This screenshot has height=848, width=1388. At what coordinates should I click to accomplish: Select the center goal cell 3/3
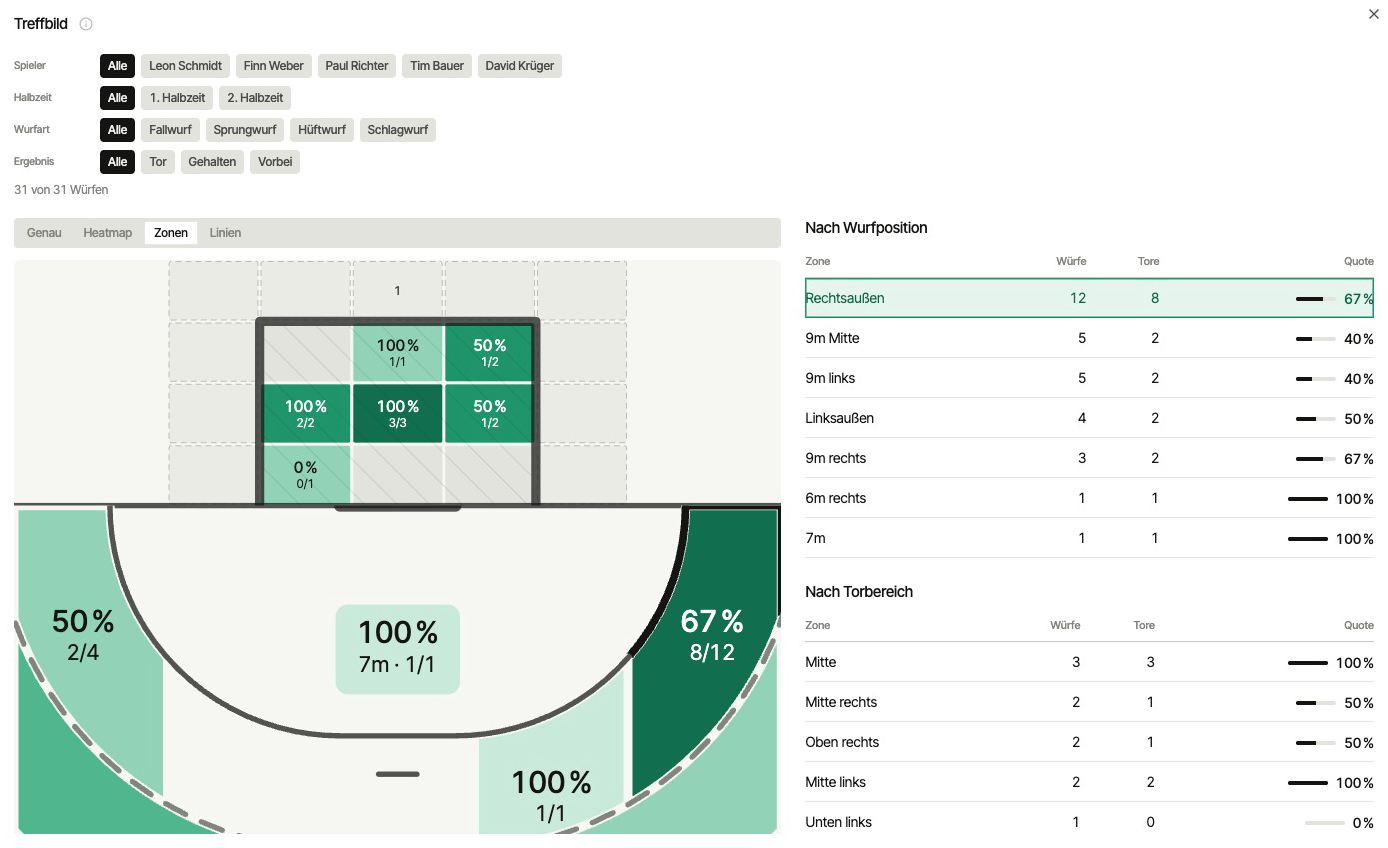click(x=398, y=413)
